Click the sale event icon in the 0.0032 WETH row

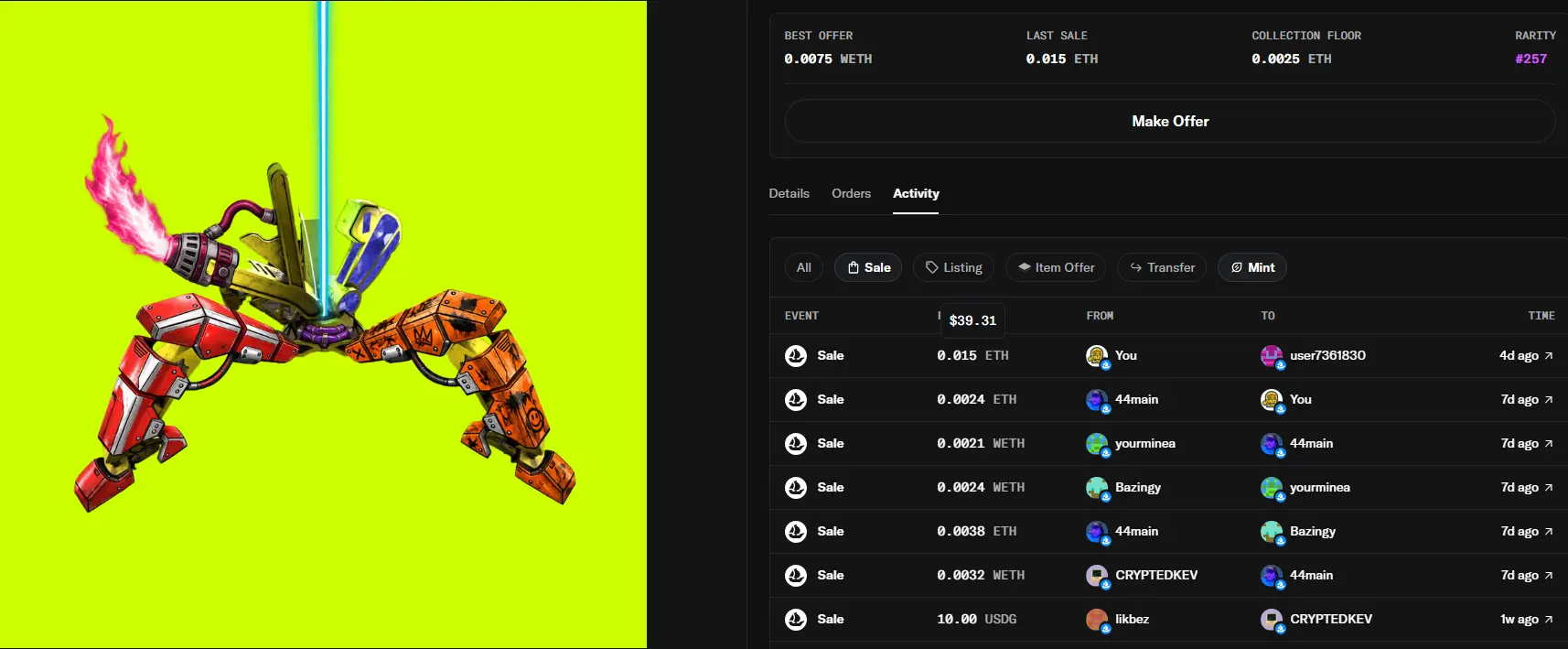796,576
